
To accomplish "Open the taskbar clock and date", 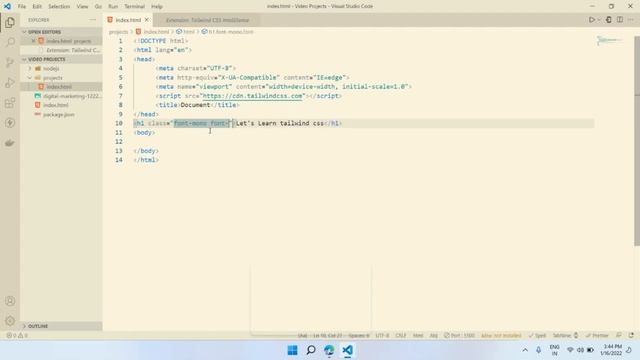I will (611, 350).
